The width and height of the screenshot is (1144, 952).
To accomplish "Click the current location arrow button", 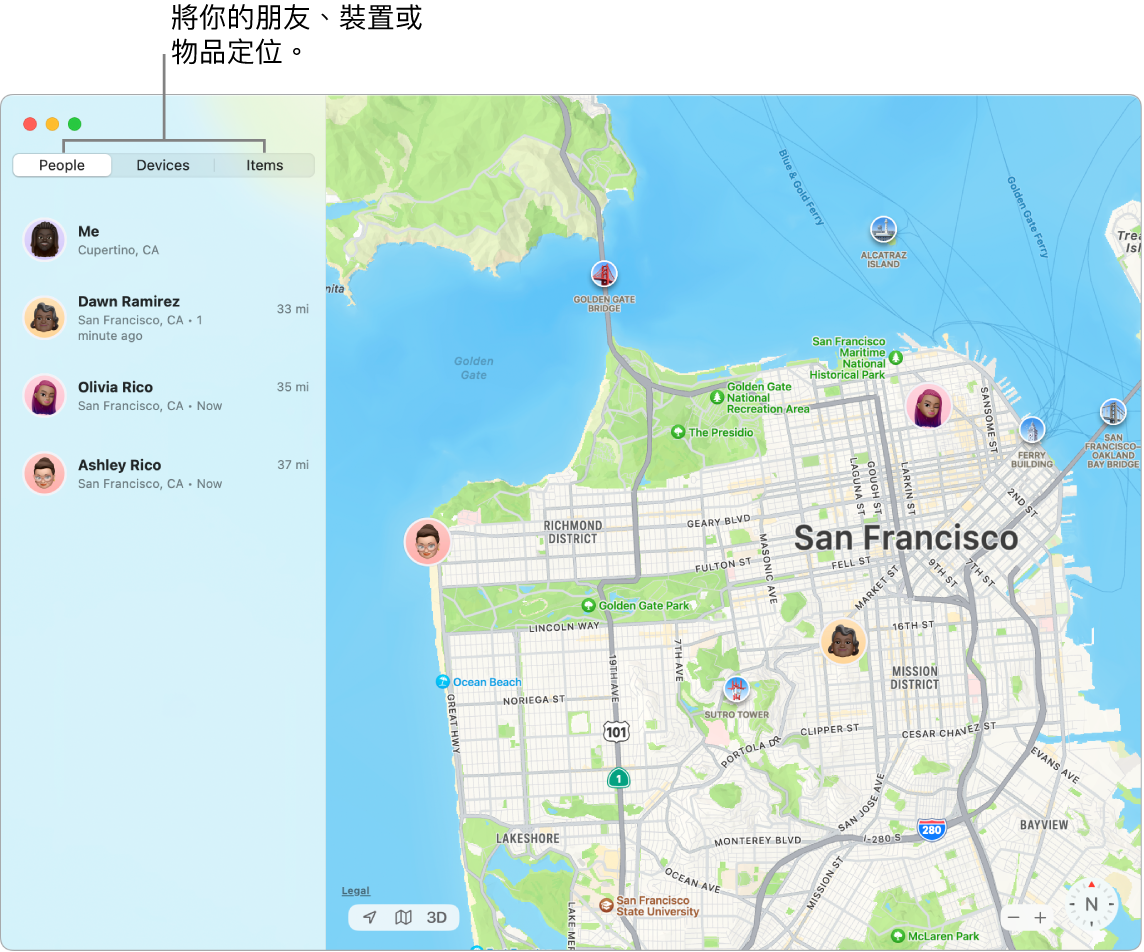I will pyautogui.click(x=370, y=917).
